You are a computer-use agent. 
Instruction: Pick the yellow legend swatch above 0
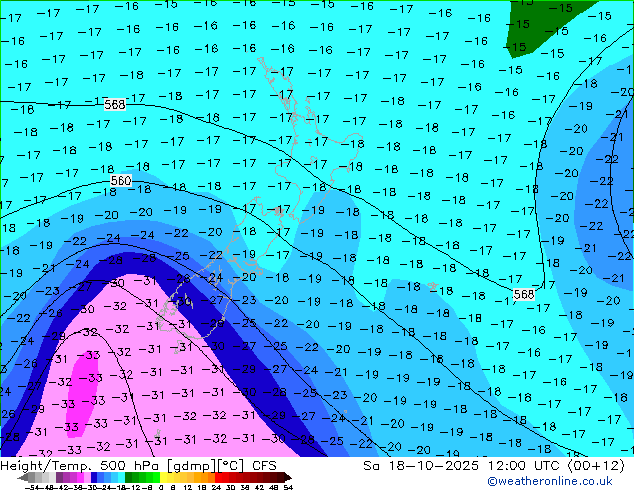163,477
